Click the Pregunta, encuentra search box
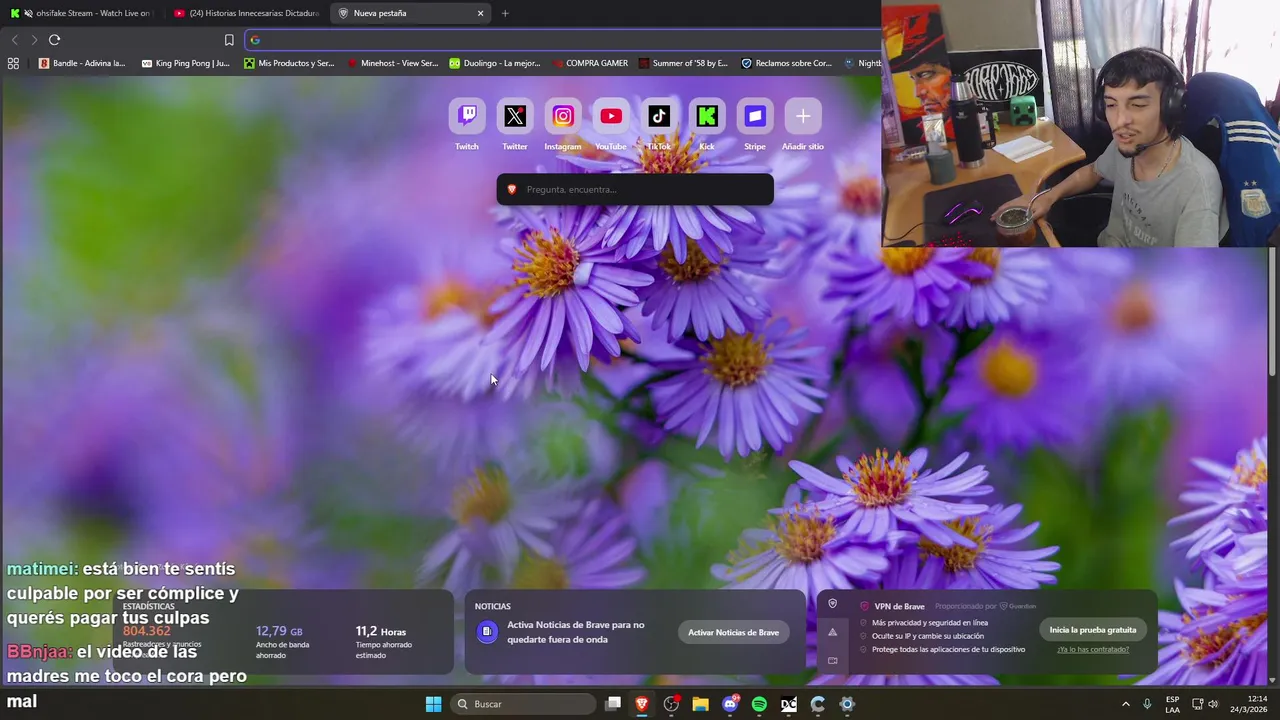This screenshot has height=720, width=1280. 635,189
